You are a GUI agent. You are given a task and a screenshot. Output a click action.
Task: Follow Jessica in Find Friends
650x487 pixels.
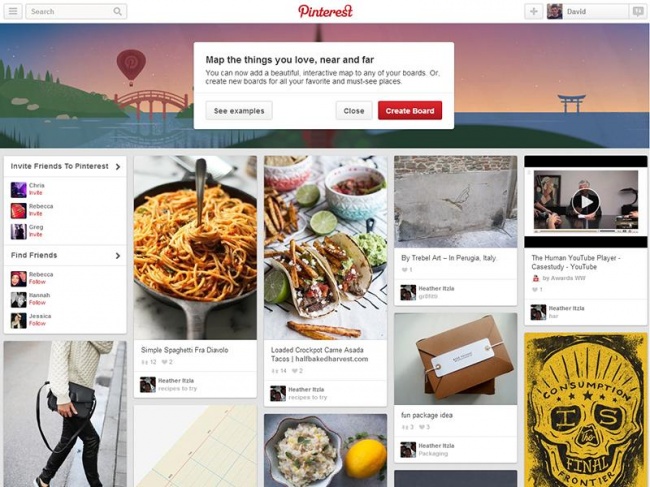tap(37, 323)
